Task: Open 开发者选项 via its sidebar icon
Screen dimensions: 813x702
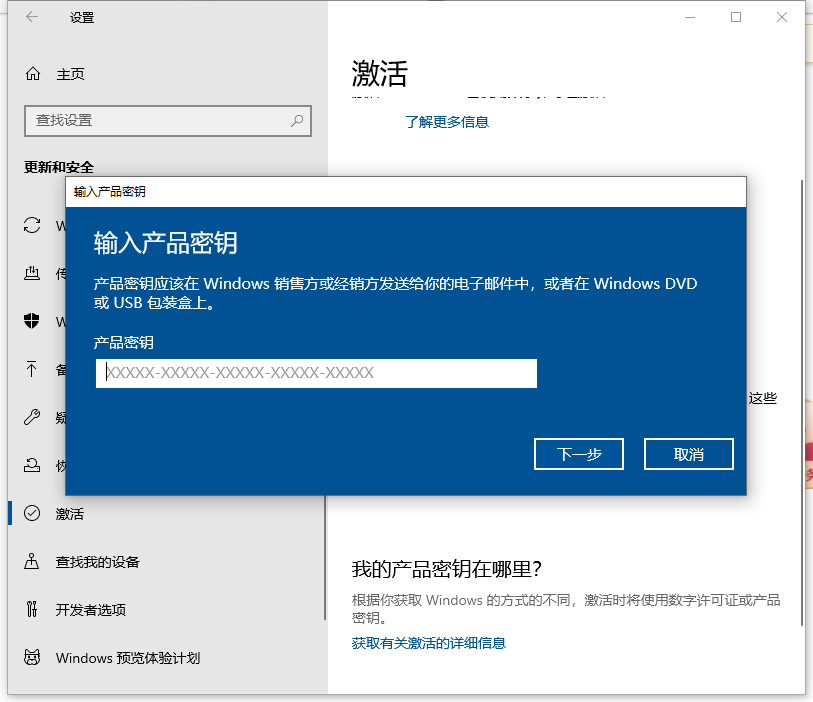Action: [x=31, y=609]
